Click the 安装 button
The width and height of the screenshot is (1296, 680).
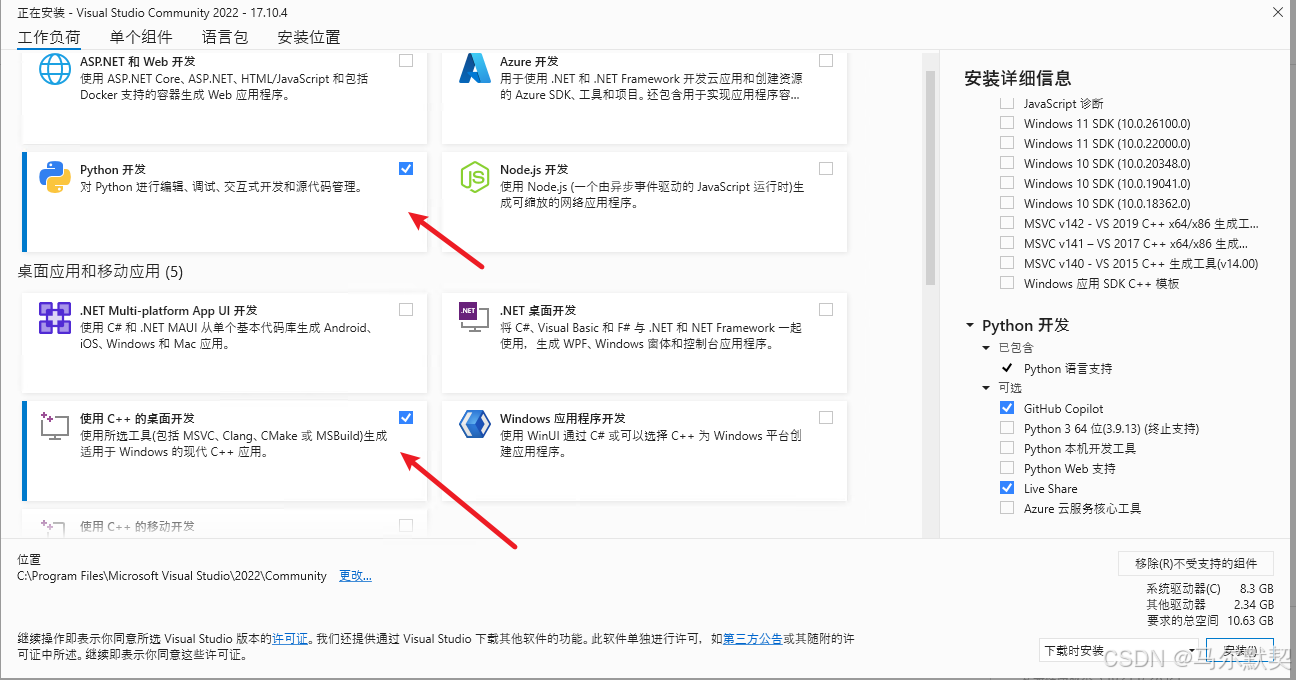pyautogui.click(x=1240, y=650)
